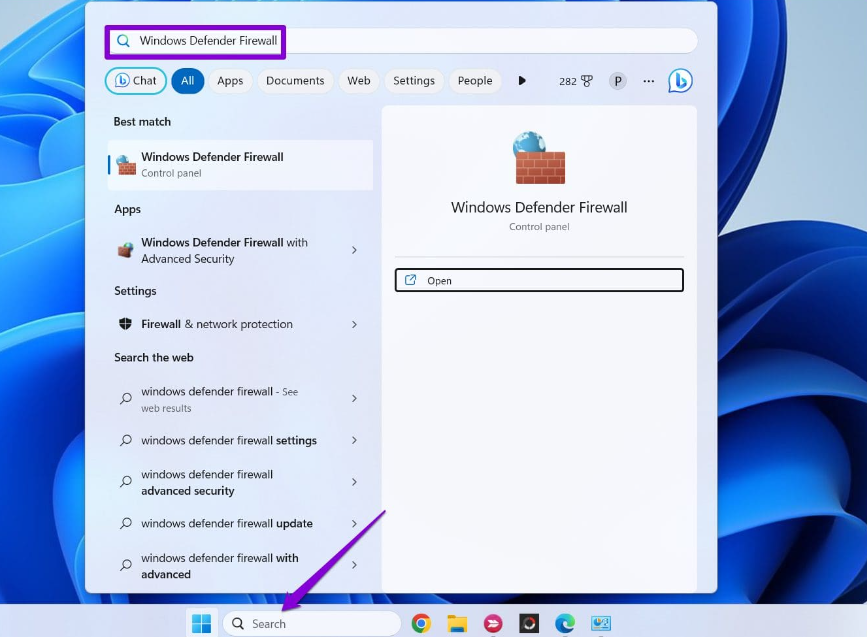Click the 'Windows Defender Firewall' title in preview pane
The width and height of the screenshot is (867, 637).
539,207
